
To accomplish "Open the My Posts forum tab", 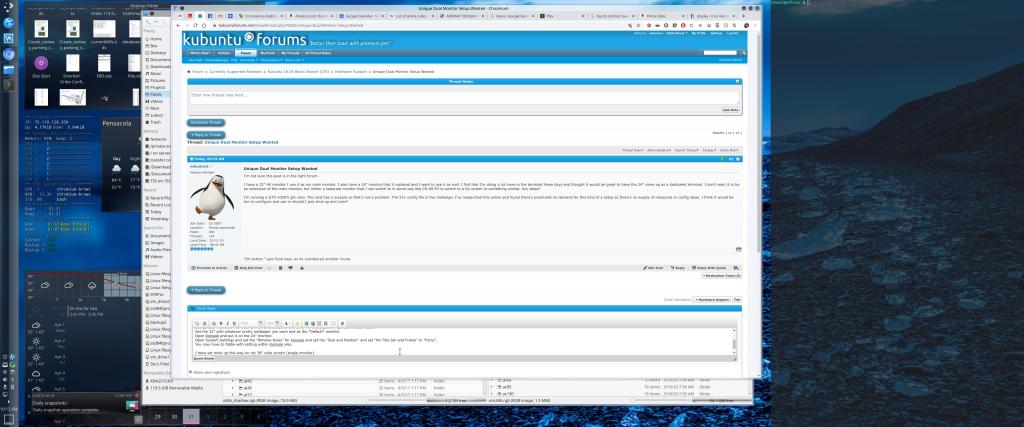I will coord(268,53).
